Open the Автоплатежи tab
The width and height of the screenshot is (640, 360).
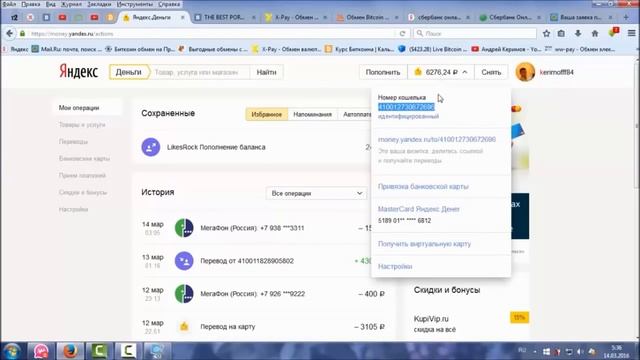tap(356, 114)
